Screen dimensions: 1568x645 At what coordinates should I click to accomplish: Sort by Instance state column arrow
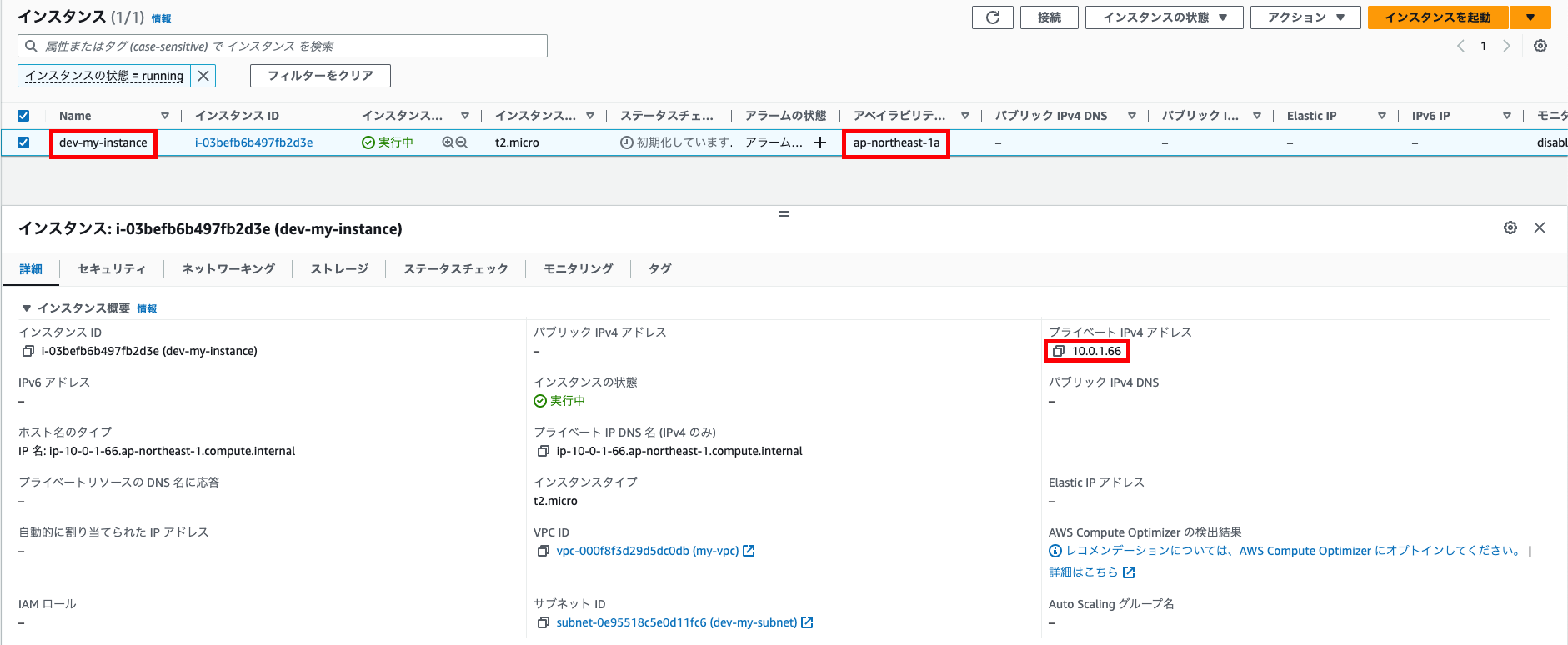coord(465,116)
